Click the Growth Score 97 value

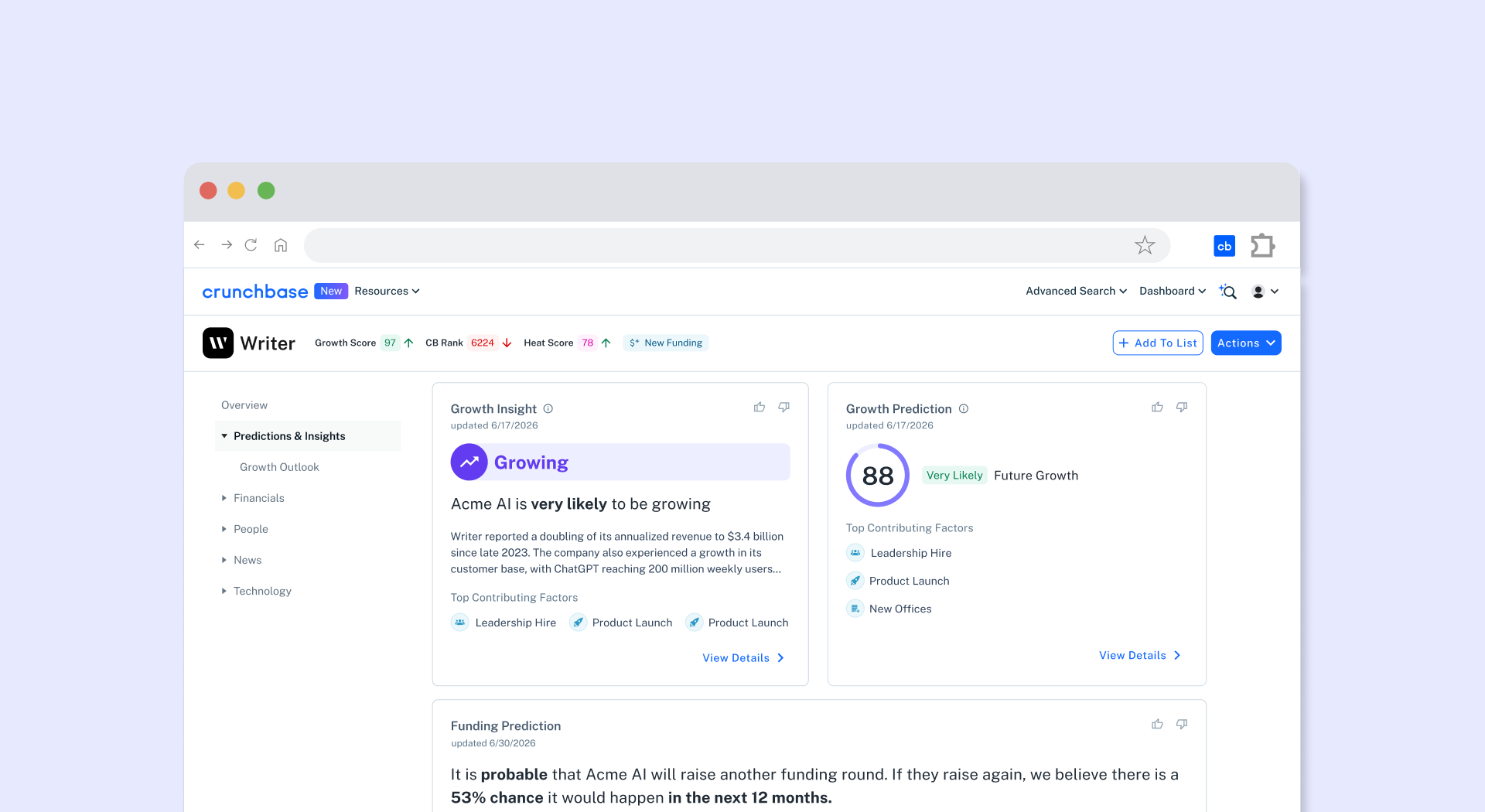pyautogui.click(x=390, y=343)
